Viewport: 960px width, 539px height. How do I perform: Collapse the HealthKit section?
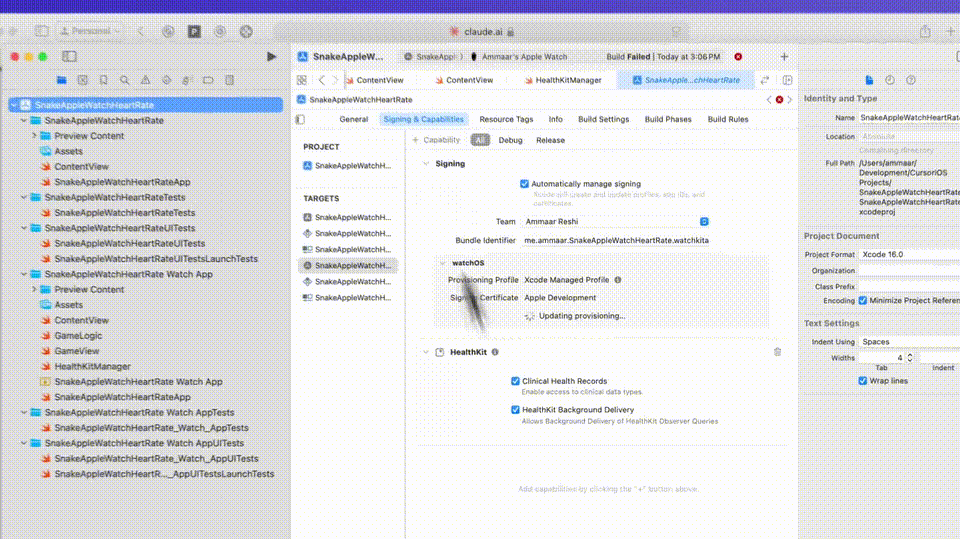tap(426, 352)
